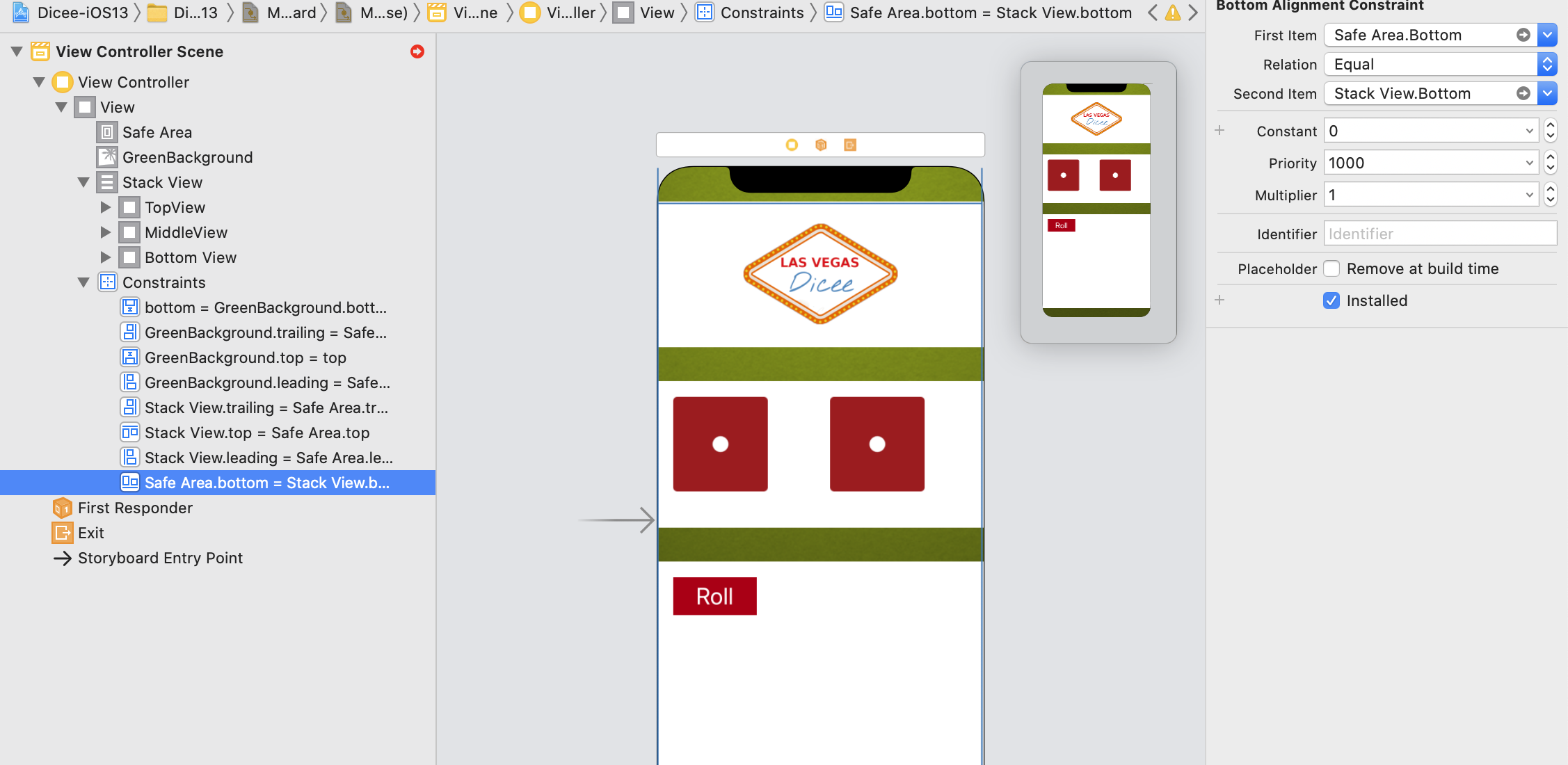
Task: Click the Identifier text field
Action: [1439, 234]
